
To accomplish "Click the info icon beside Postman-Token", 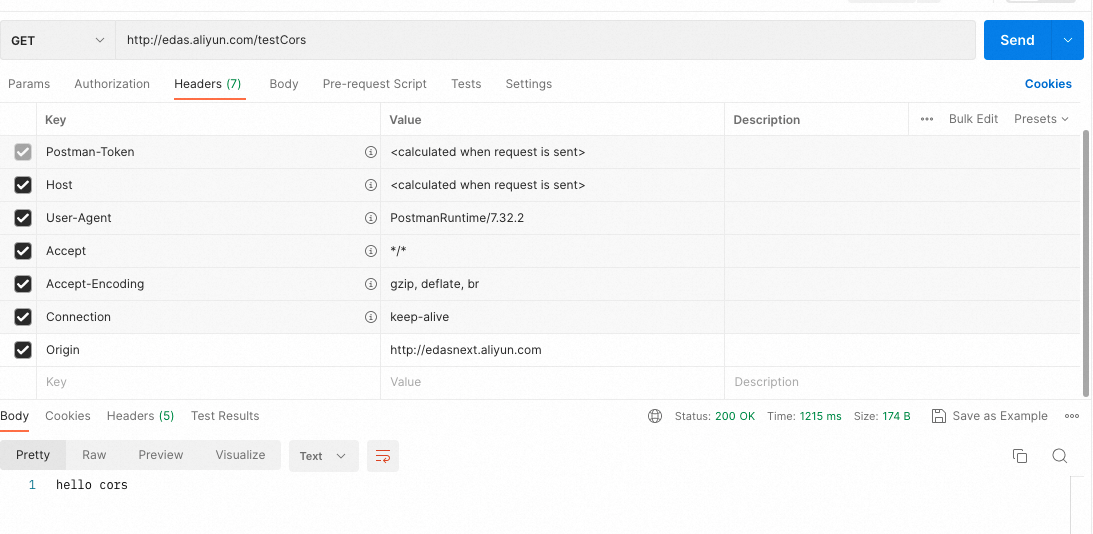I will tap(371, 152).
